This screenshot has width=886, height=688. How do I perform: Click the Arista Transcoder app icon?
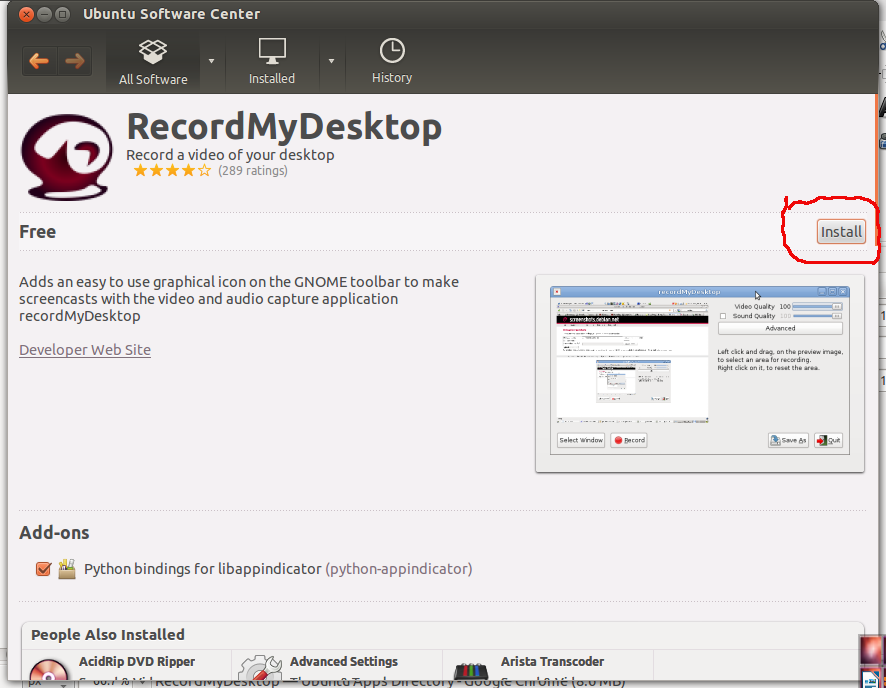point(471,670)
